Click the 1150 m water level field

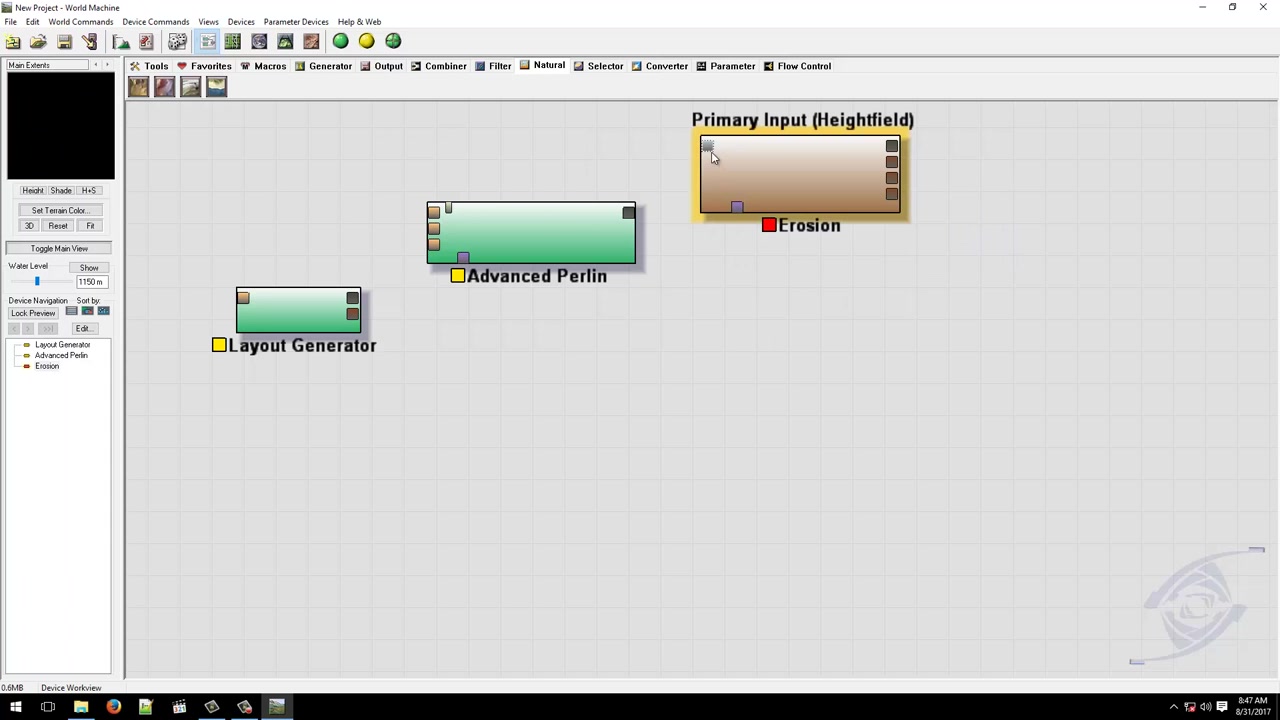[x=90, y=282]
